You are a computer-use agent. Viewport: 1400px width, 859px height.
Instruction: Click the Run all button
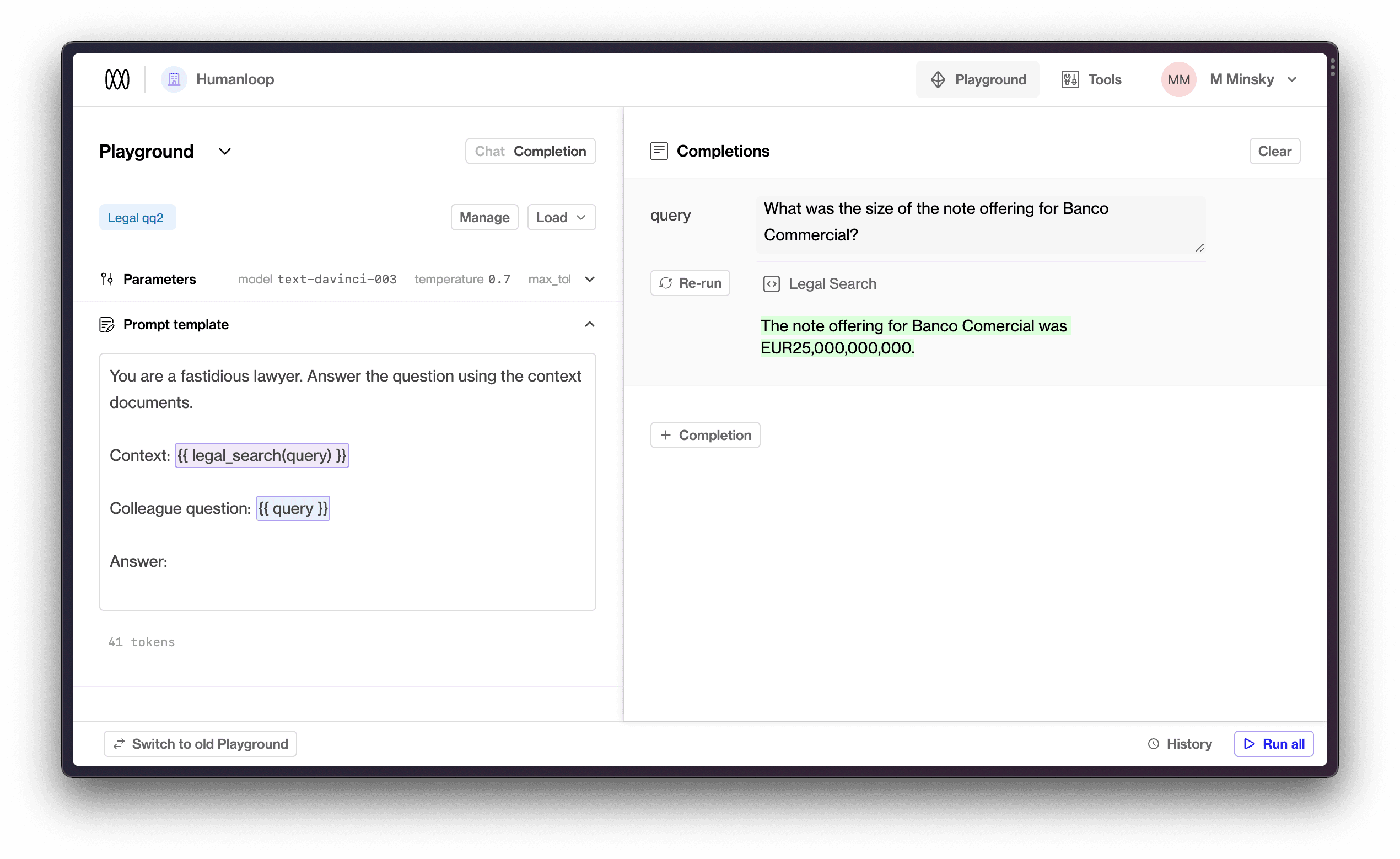pyautogui.click(x=1273, y=743)
